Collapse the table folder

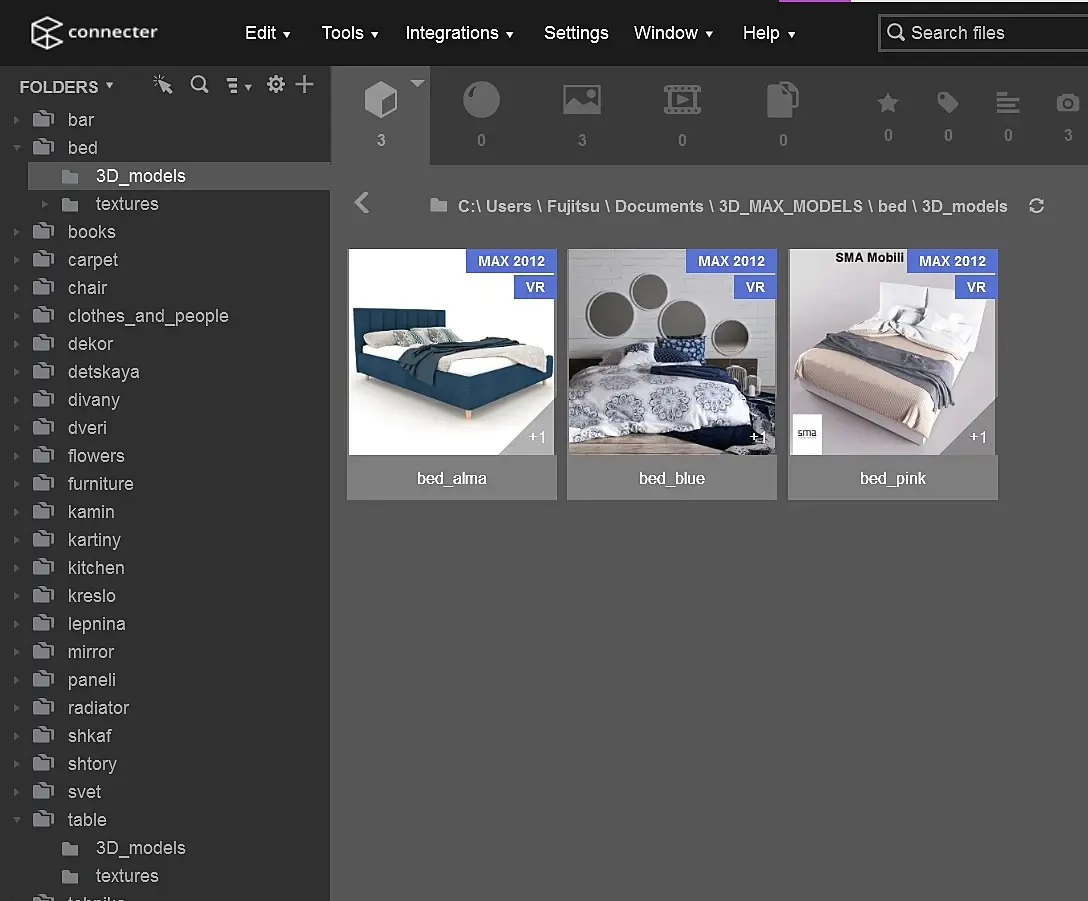coord(17,820)
